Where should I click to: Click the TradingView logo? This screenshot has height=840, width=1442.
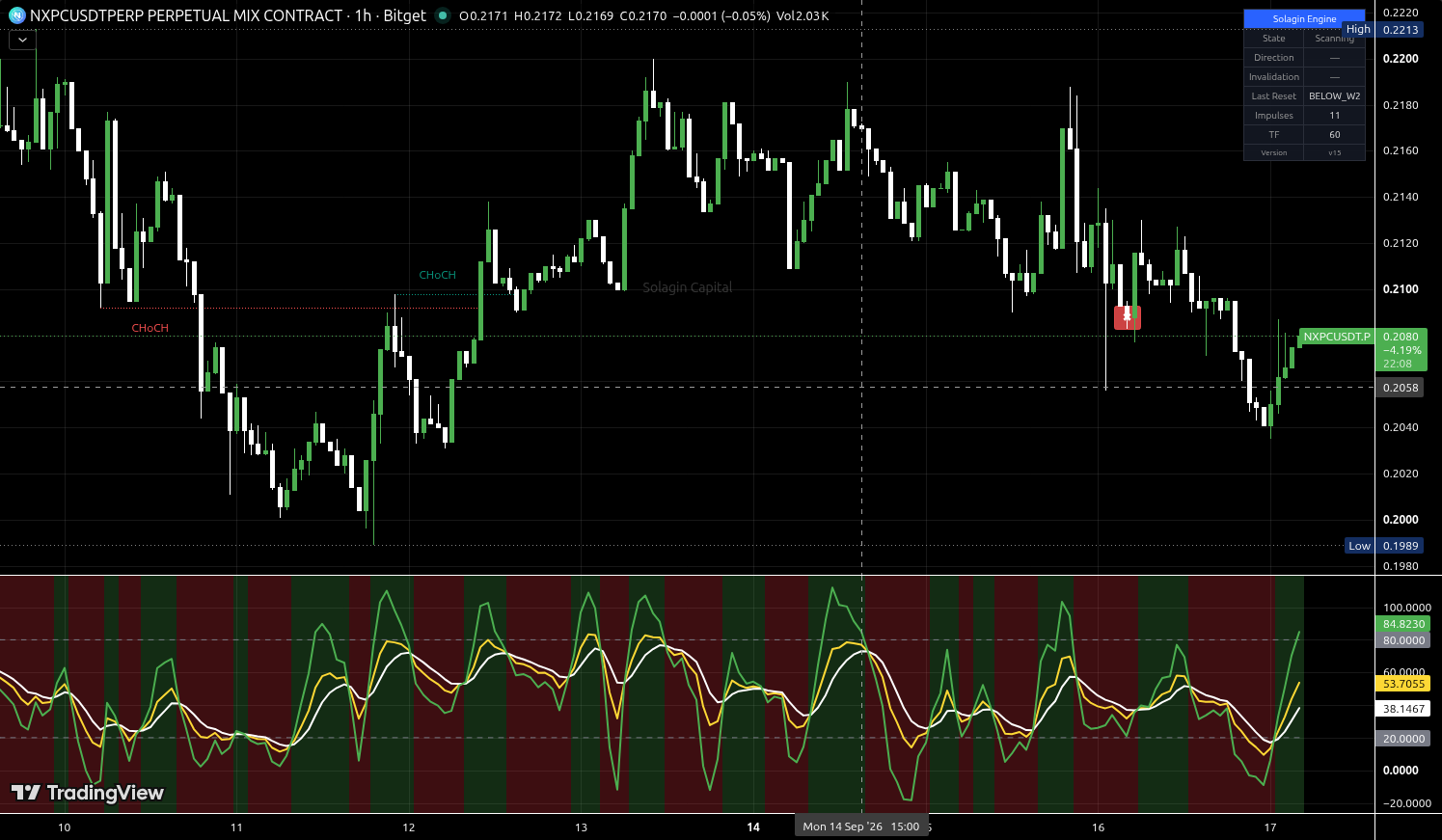click(x=88, y=793)
